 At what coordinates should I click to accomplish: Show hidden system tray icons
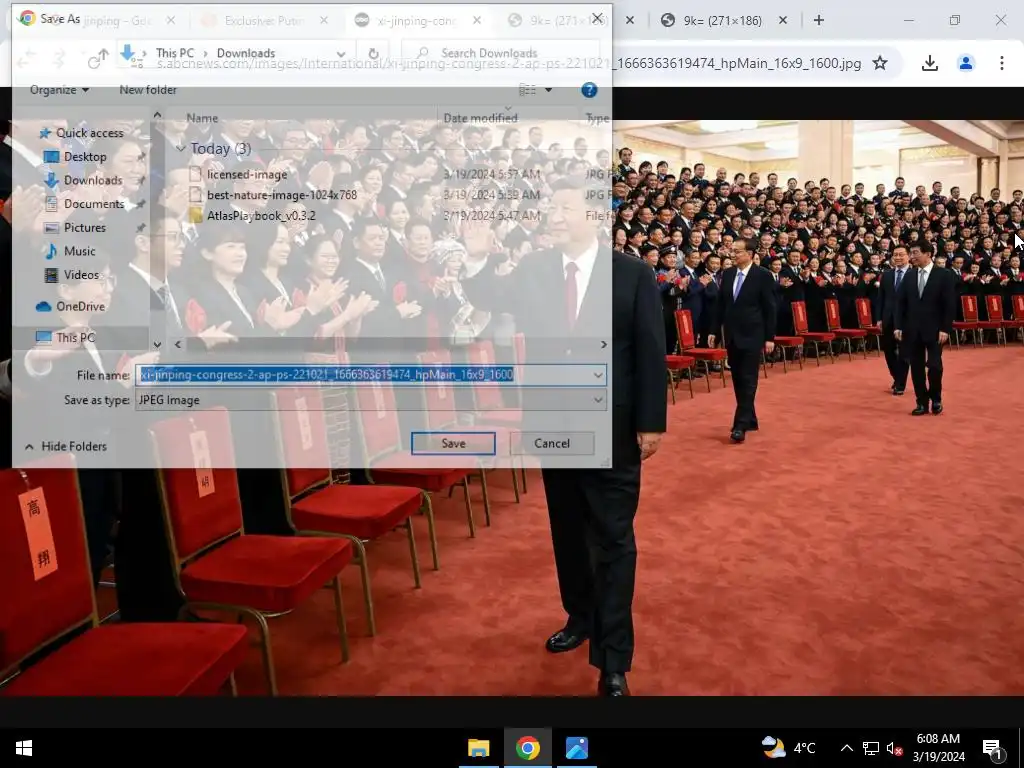(x=847, y=748)
